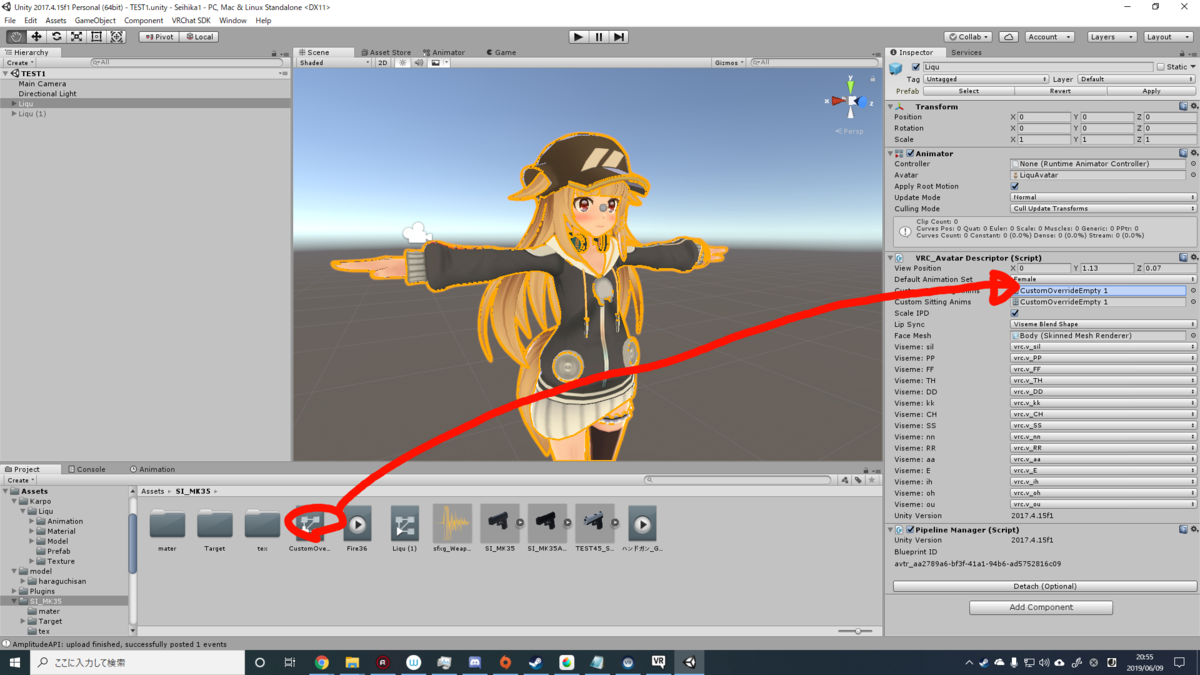Click the prefab Revert button
1200x675 pixels.
coord(1060,91)
